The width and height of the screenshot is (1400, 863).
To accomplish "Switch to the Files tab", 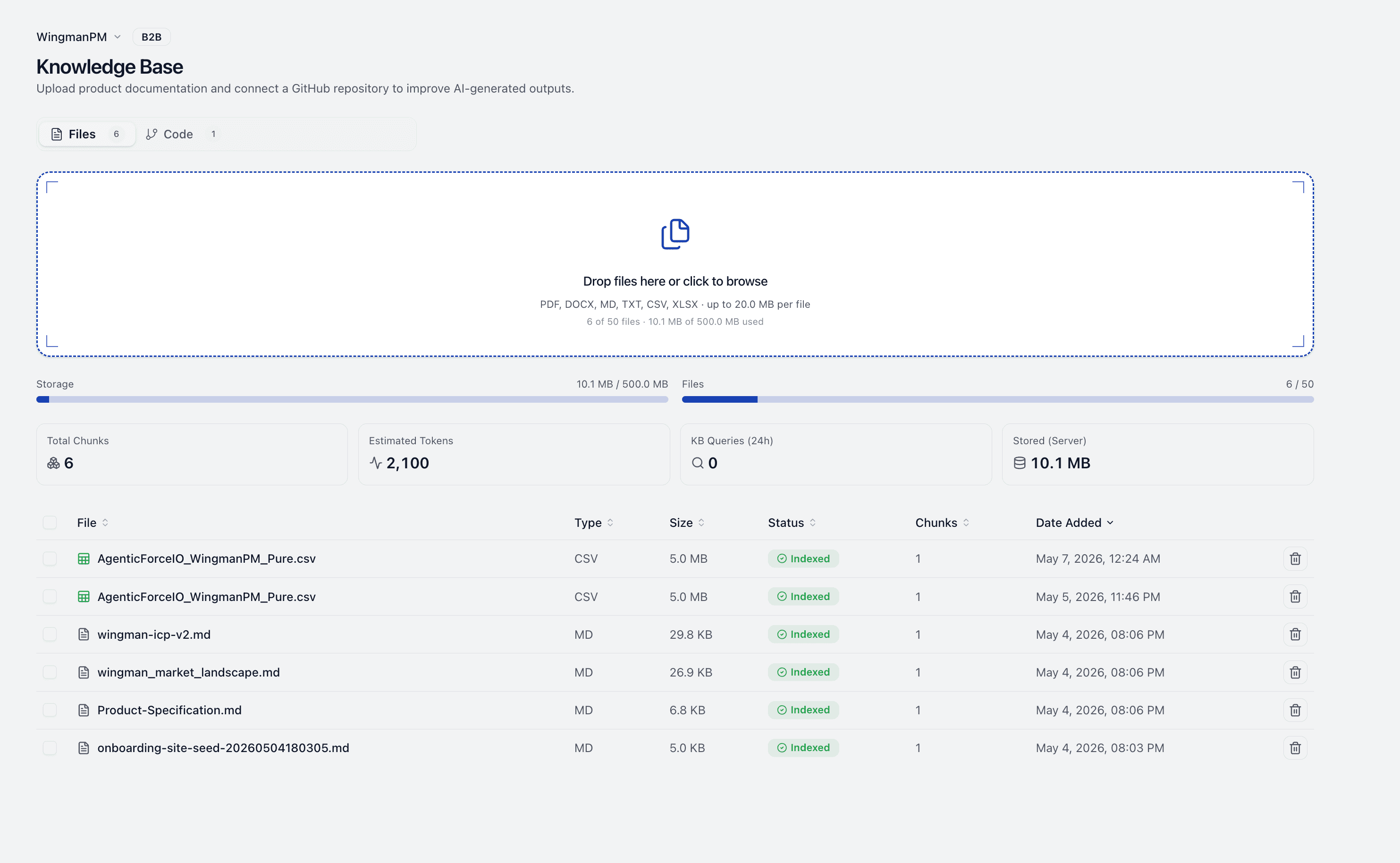I will [x=87, y=134].
